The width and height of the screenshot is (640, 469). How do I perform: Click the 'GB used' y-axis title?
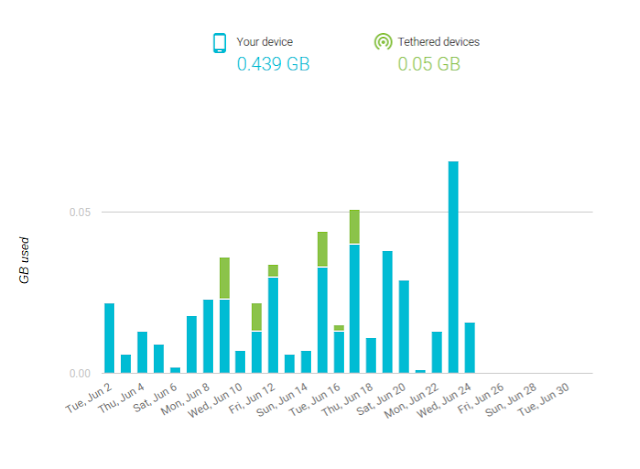coord(24,260)
